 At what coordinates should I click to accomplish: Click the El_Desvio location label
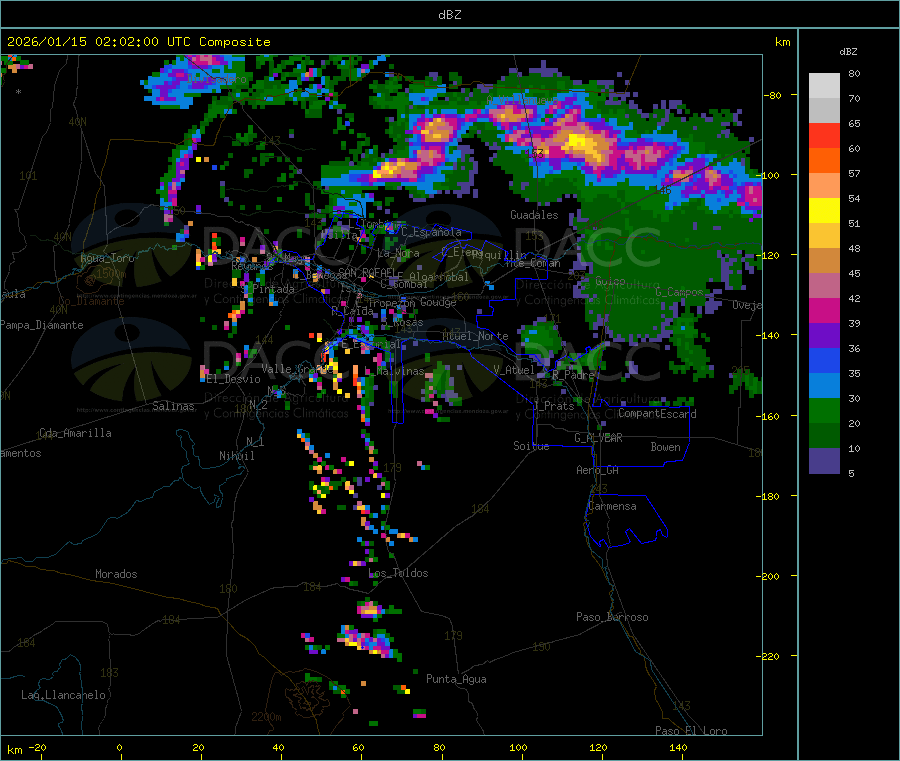(x=234, y=379)
